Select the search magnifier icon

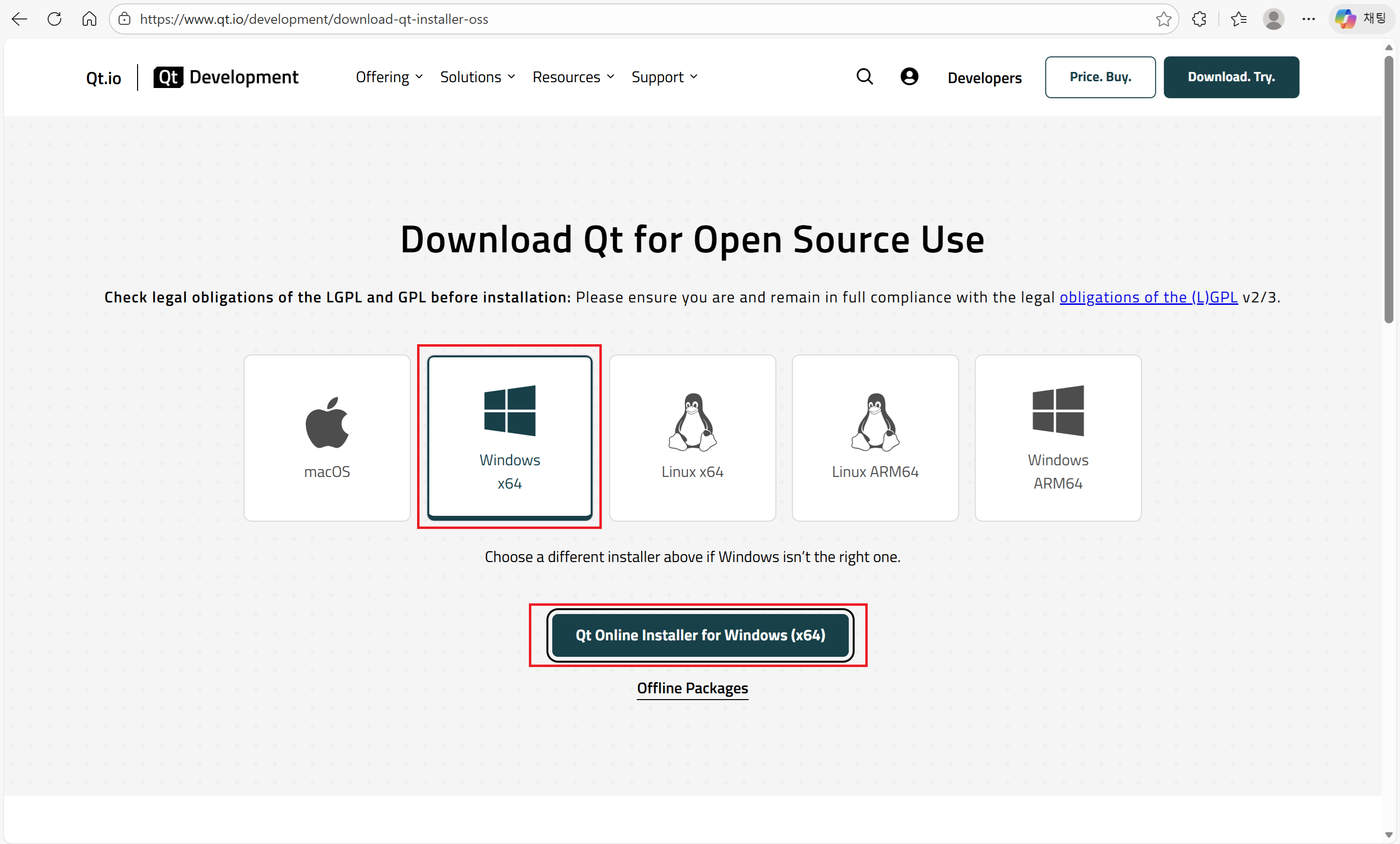pyautogui.click(x=864, y=77)
